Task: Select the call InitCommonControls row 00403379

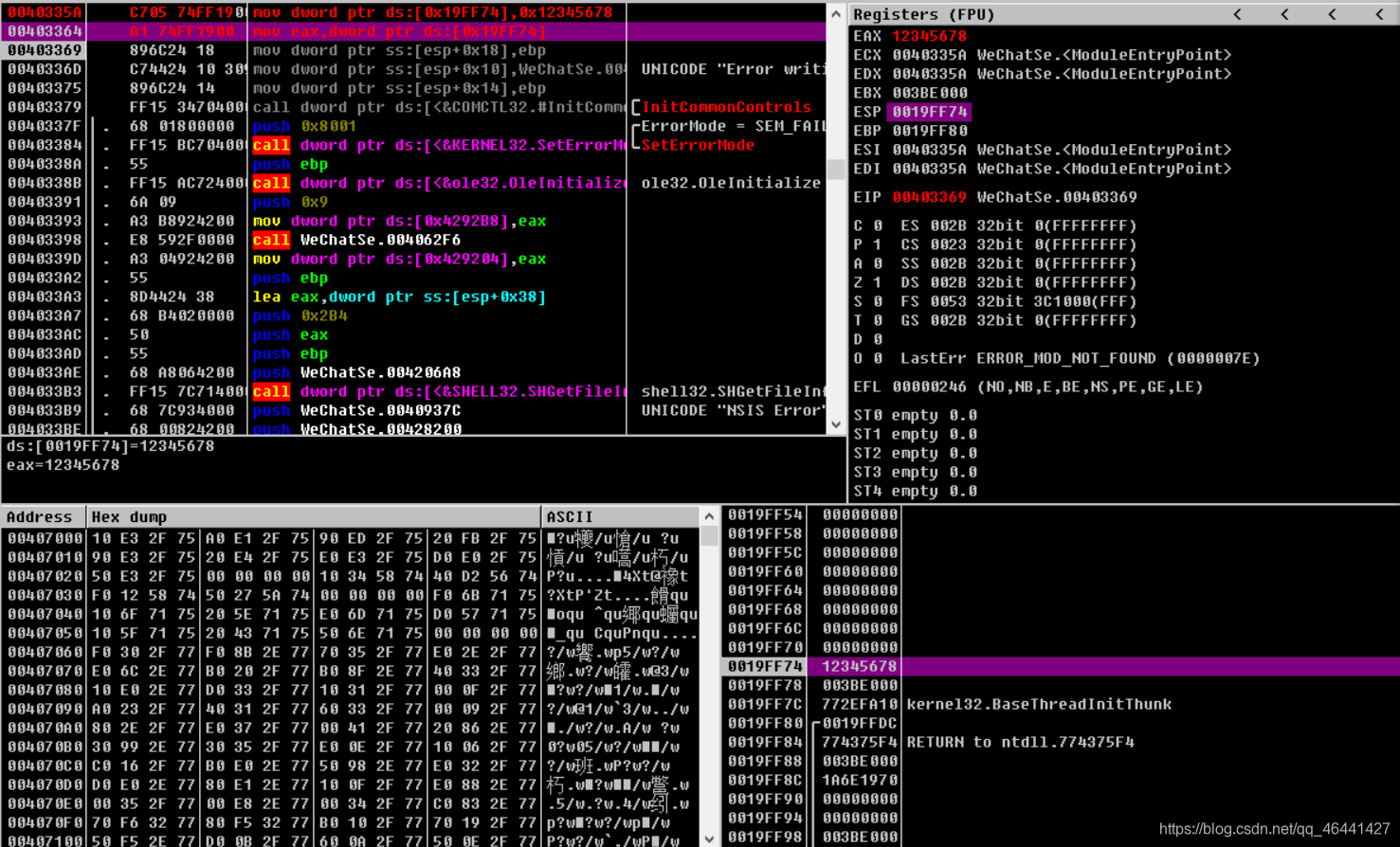Action: pyautogui.click(x=413, y=107)
